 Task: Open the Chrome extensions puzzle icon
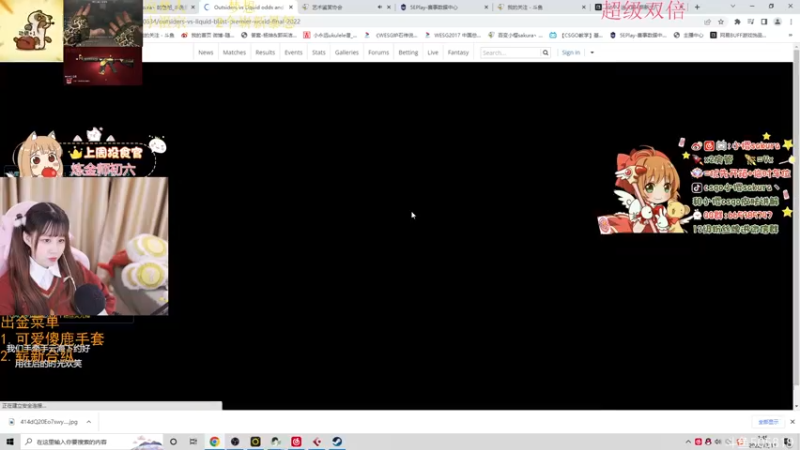click(x=737, y=22)
